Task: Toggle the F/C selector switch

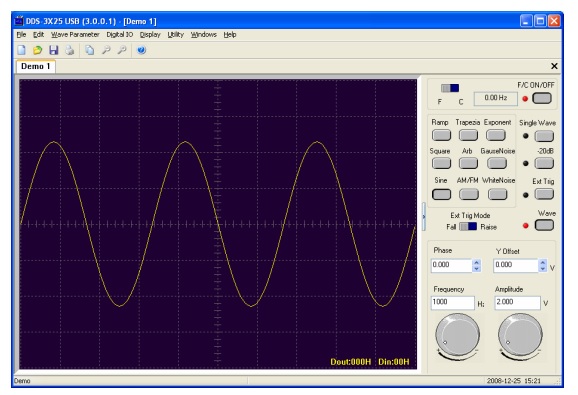Action: click(450, 88)
